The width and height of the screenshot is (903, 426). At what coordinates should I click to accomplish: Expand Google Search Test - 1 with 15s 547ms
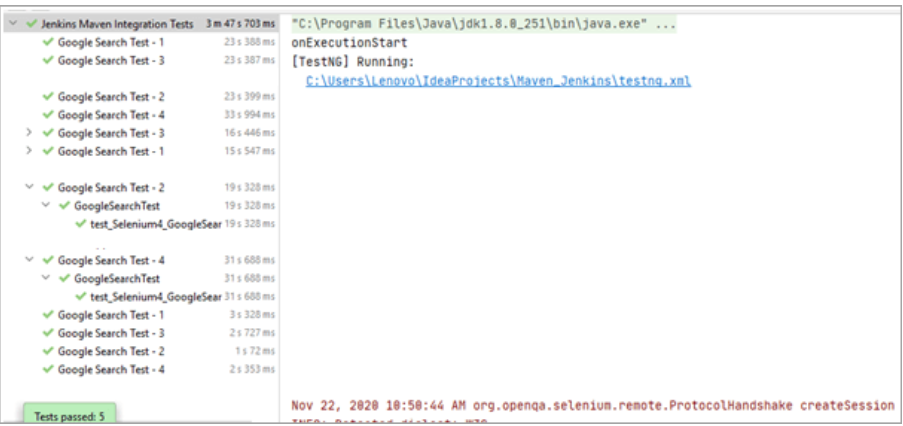click(30, 151)
